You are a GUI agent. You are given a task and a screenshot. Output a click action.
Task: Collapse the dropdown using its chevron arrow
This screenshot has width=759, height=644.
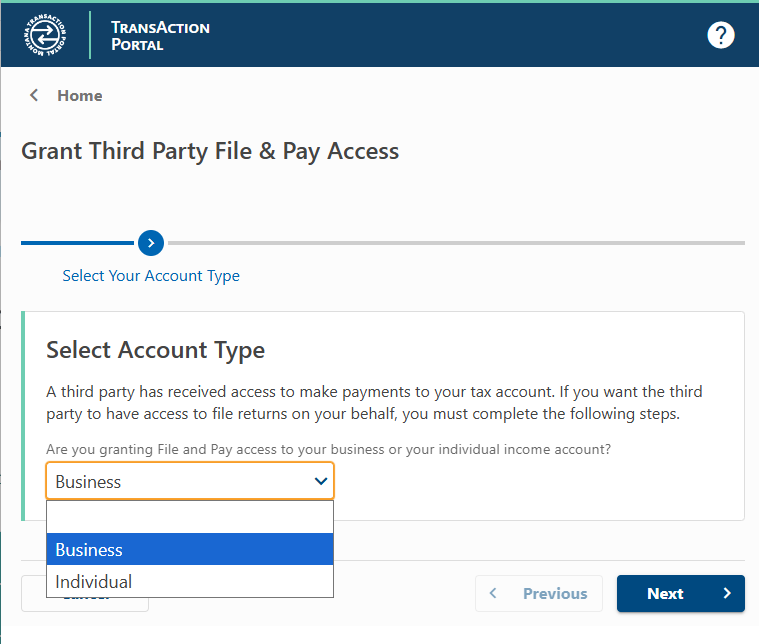[321, 482]
